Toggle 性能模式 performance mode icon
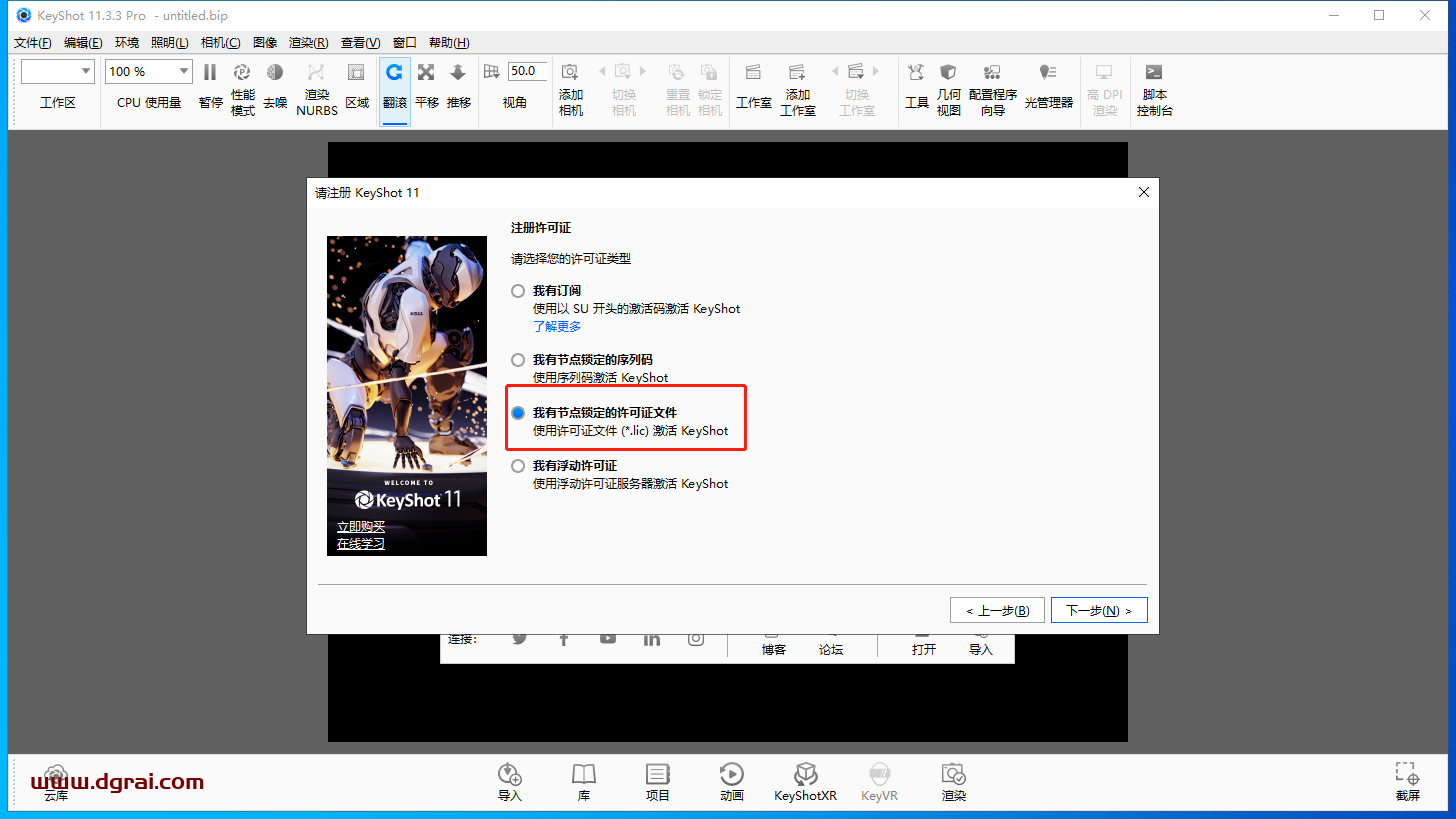The height and width of the screenshot is (819, 1456). pos(242,73)
